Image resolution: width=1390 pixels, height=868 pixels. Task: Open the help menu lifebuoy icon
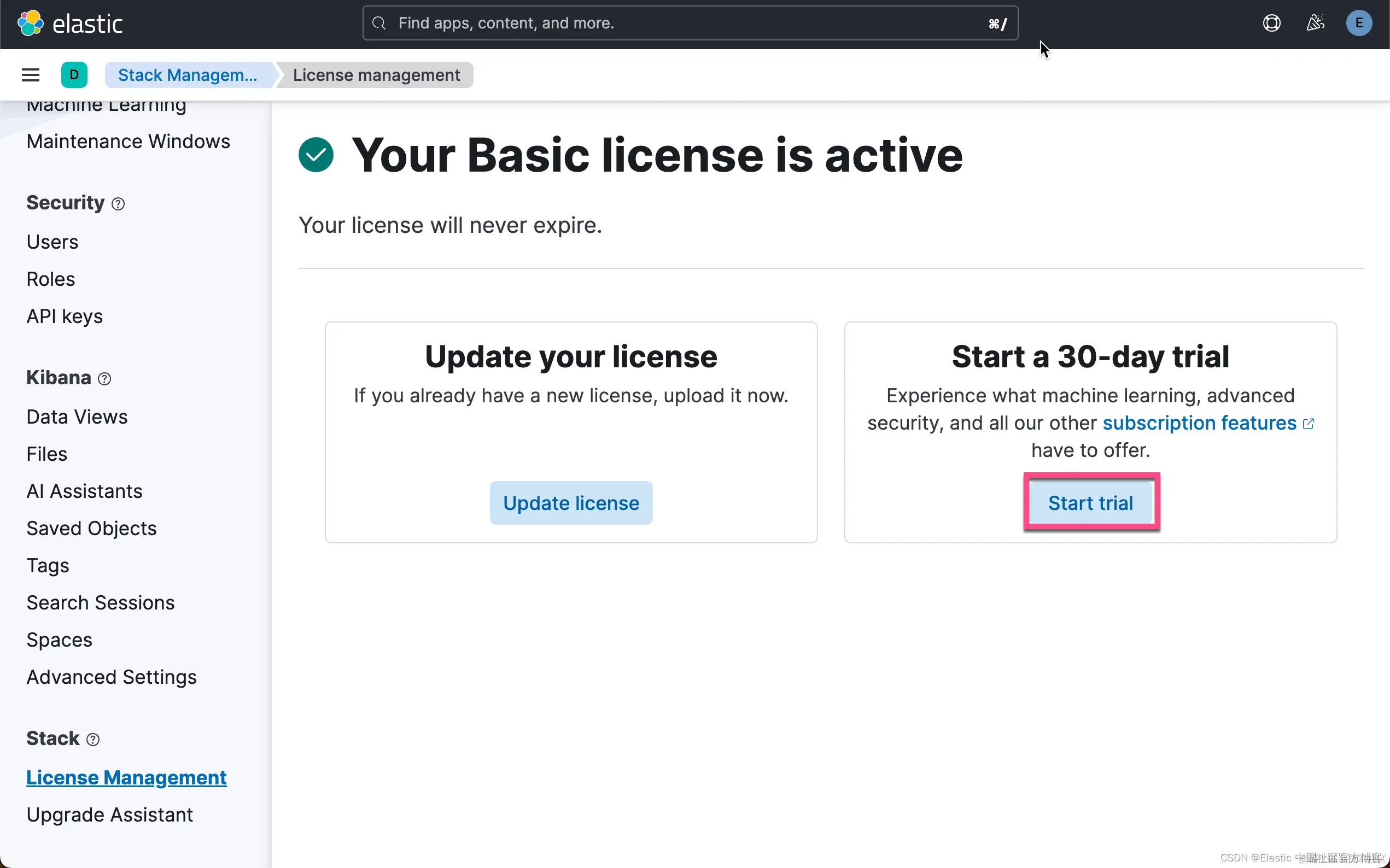(1271, 23)
